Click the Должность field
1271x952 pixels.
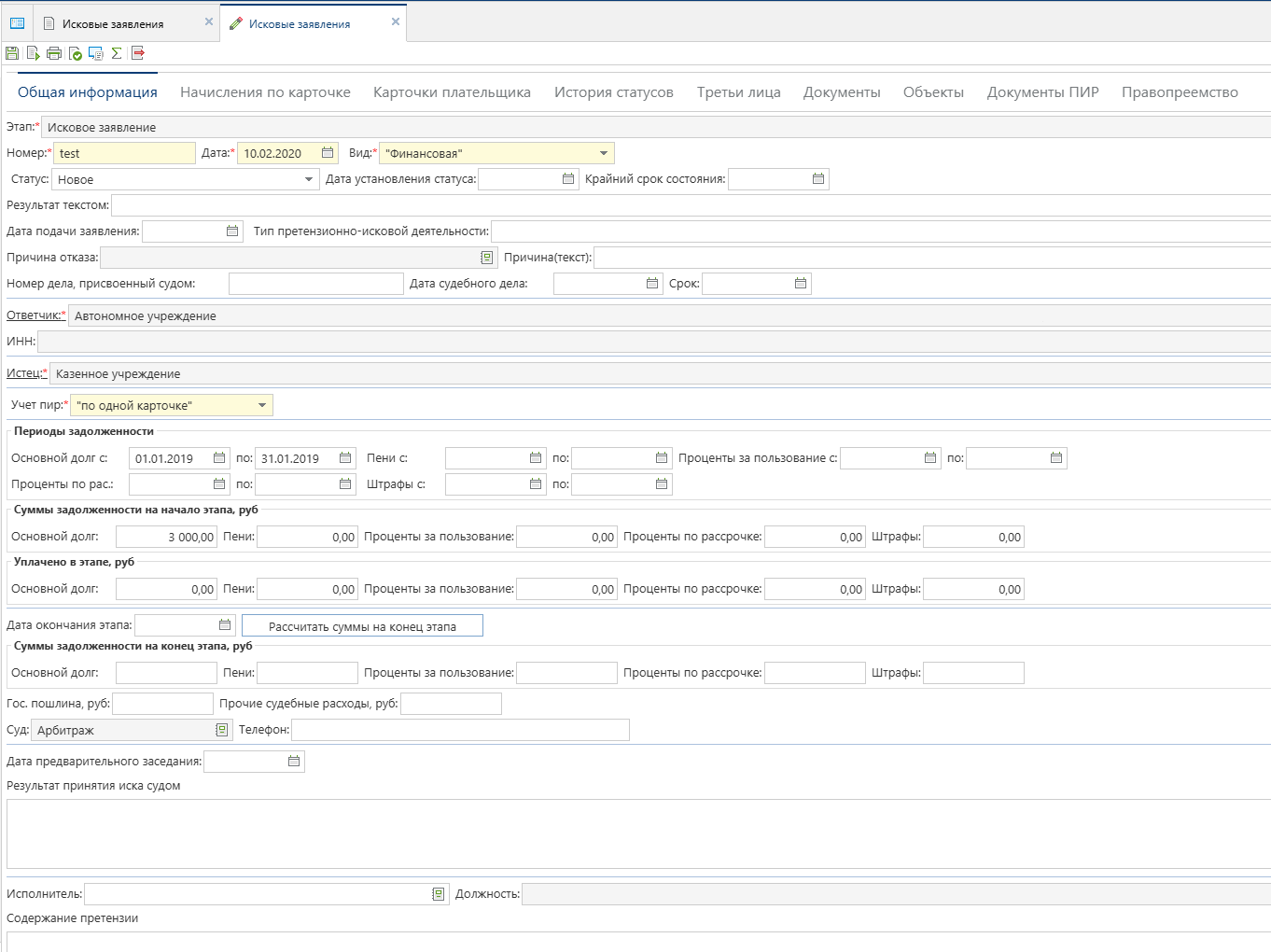click(x=896, y=894)
